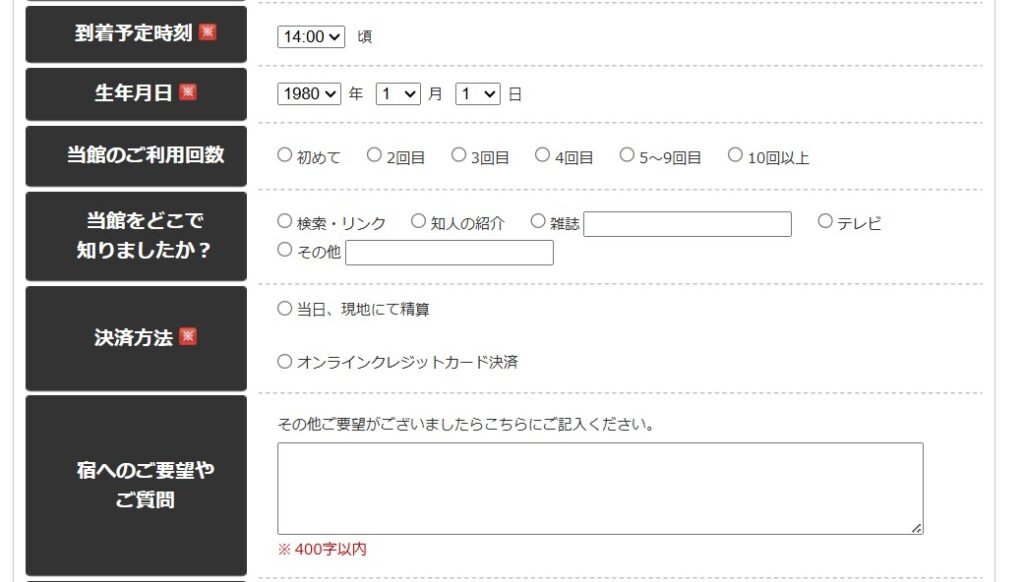
Task: Click the その他 text input field
Action: [449, 253]
